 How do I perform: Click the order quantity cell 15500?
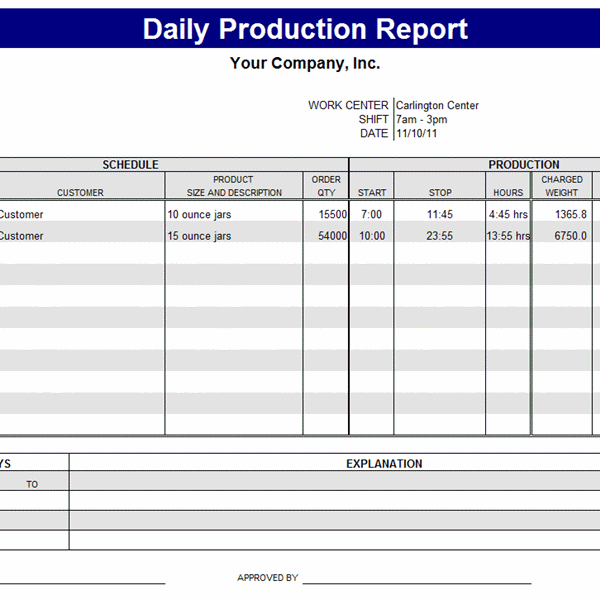tap(326, 214)
